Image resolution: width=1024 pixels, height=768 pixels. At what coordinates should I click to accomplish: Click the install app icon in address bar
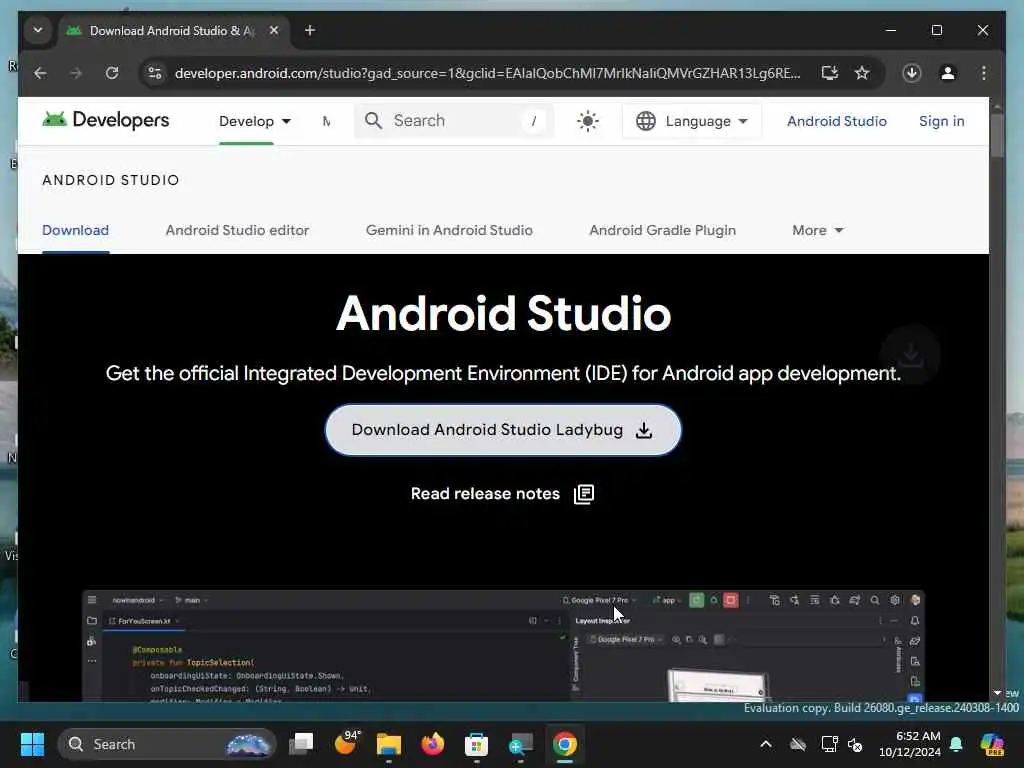tap(829, 73)
